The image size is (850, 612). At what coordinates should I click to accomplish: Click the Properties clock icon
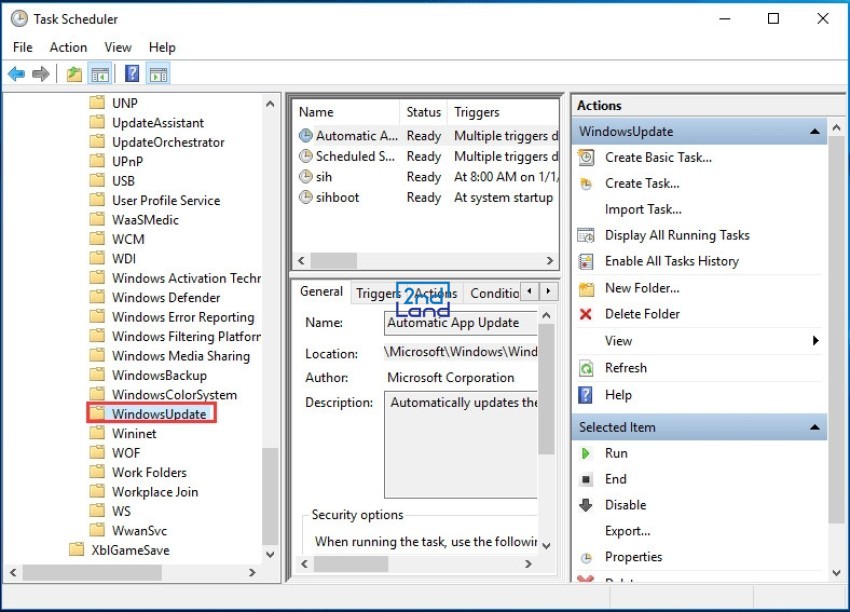point(586,557)
